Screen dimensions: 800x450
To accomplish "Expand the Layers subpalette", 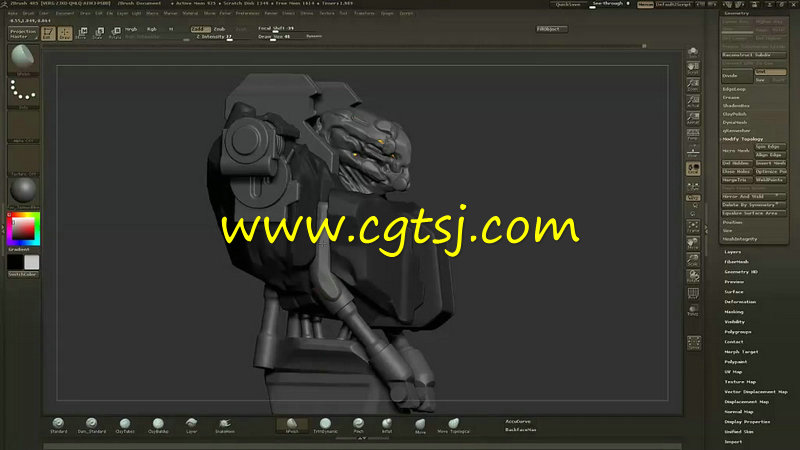I will (733, 252).
